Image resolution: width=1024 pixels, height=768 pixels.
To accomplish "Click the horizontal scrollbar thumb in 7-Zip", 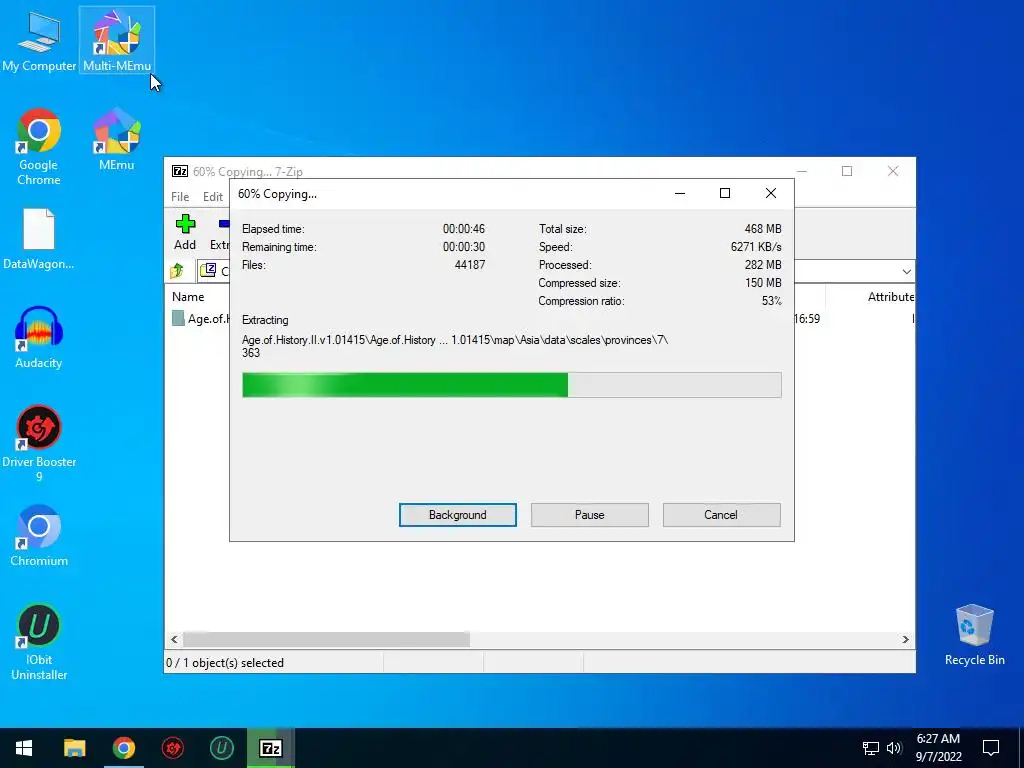I will pos(326,639).
